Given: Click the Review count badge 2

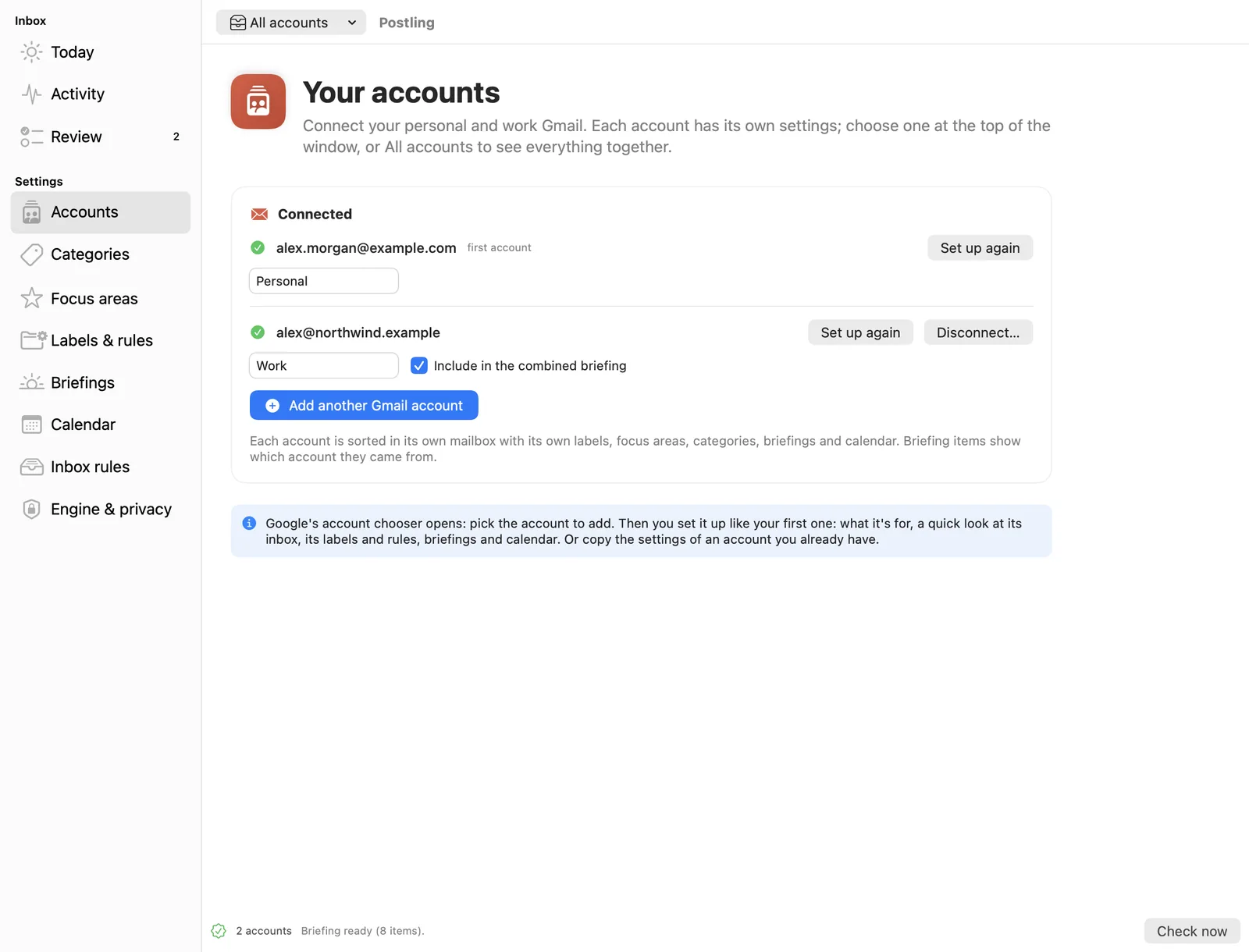Looking at the screenshot, I should tap(176, 137).
